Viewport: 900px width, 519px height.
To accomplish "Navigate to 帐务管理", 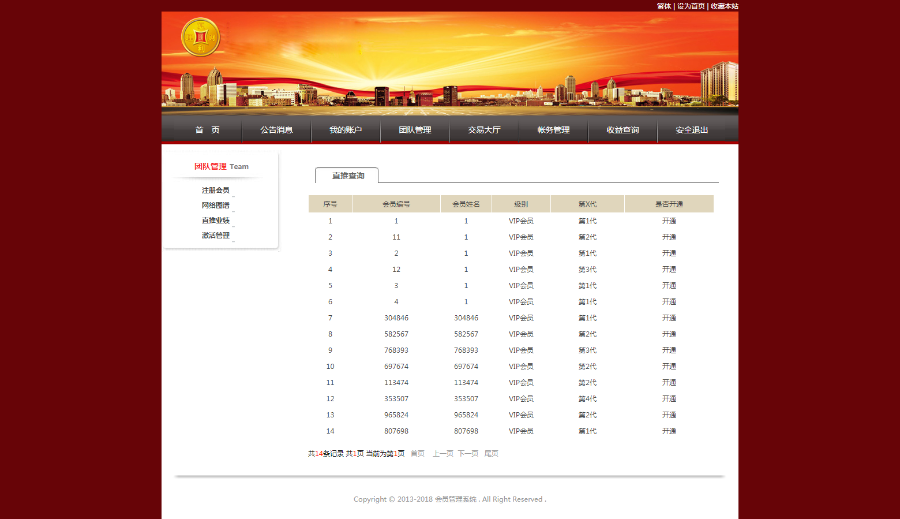I will pyautogui.click(x=553, y=130).
